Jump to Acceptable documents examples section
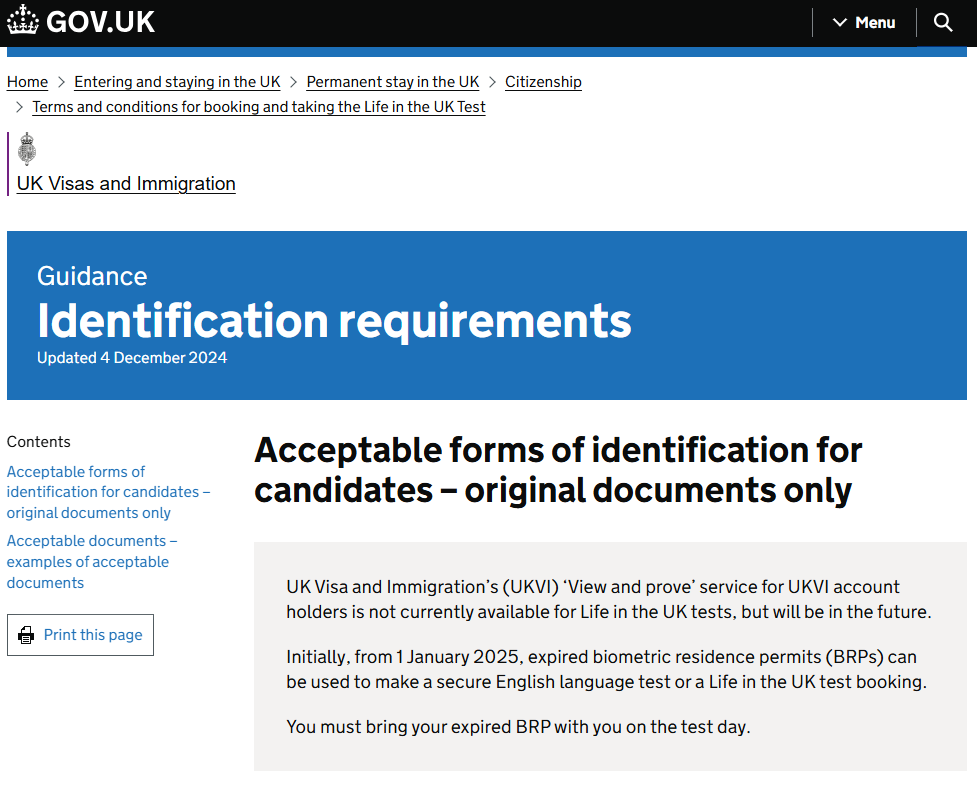 92,562
